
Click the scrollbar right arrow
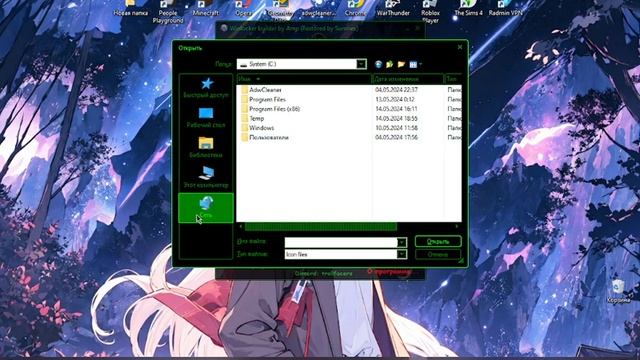click(x=457, y=227)
